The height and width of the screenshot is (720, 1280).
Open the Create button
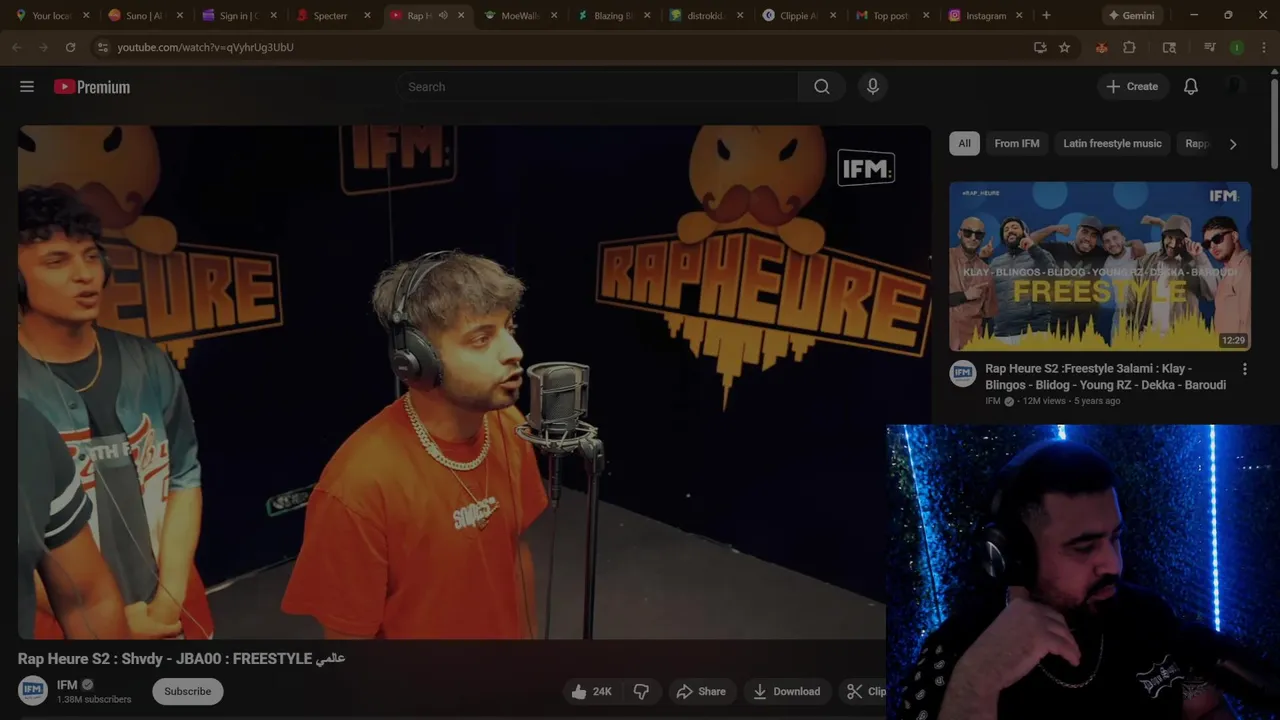[1132, 87]
